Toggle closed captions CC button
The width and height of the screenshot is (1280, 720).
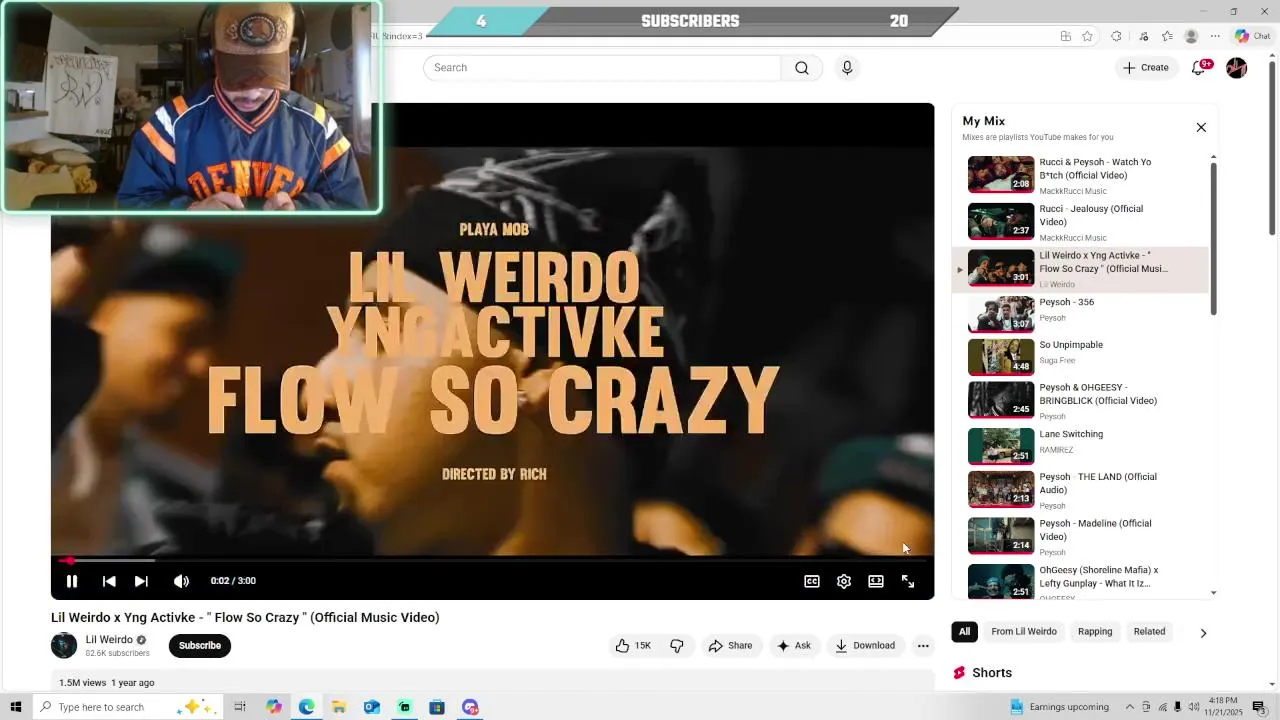coord(812,581)
